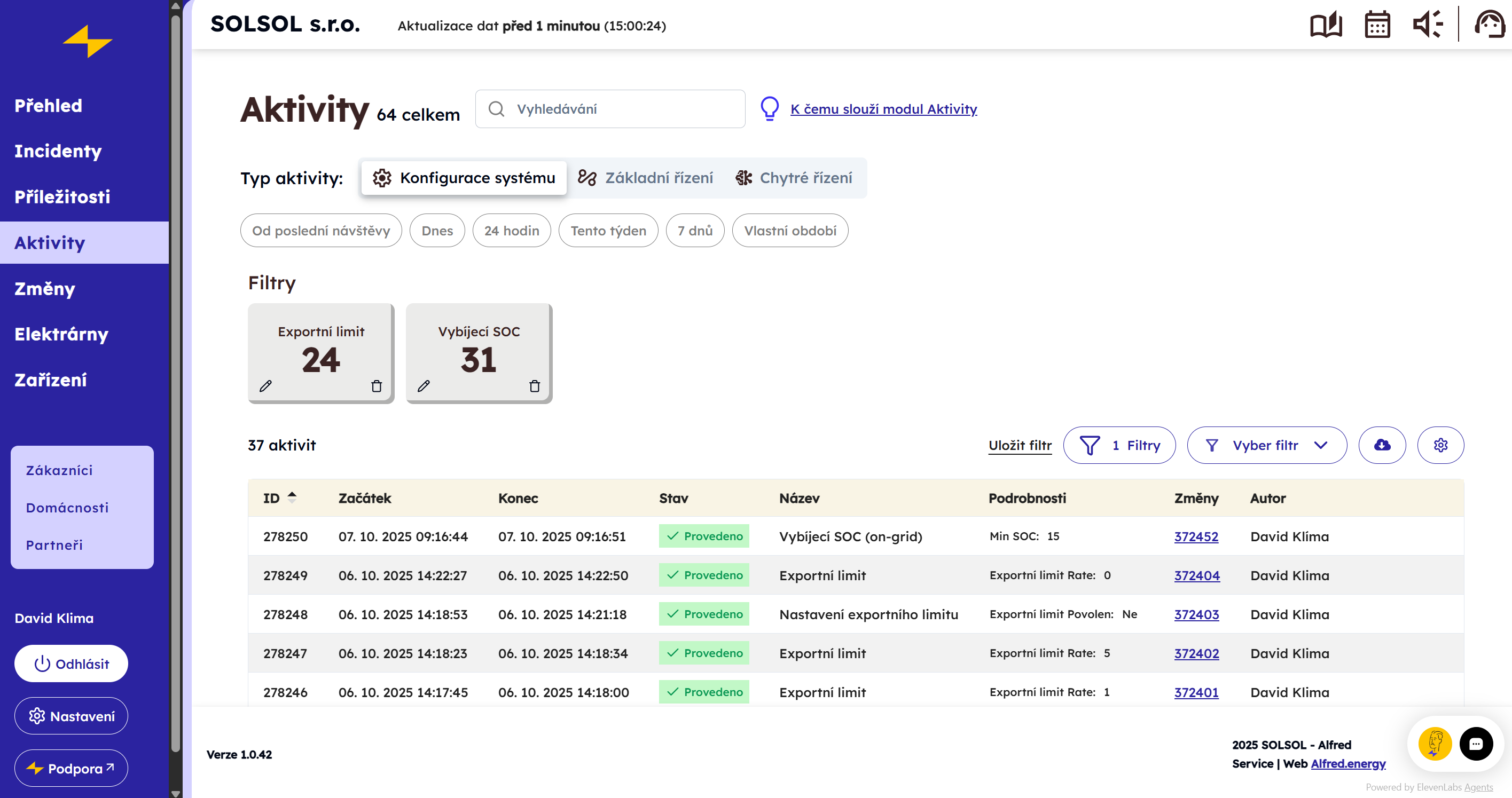Toggle the Dnes period chip

tap(437, 231)
